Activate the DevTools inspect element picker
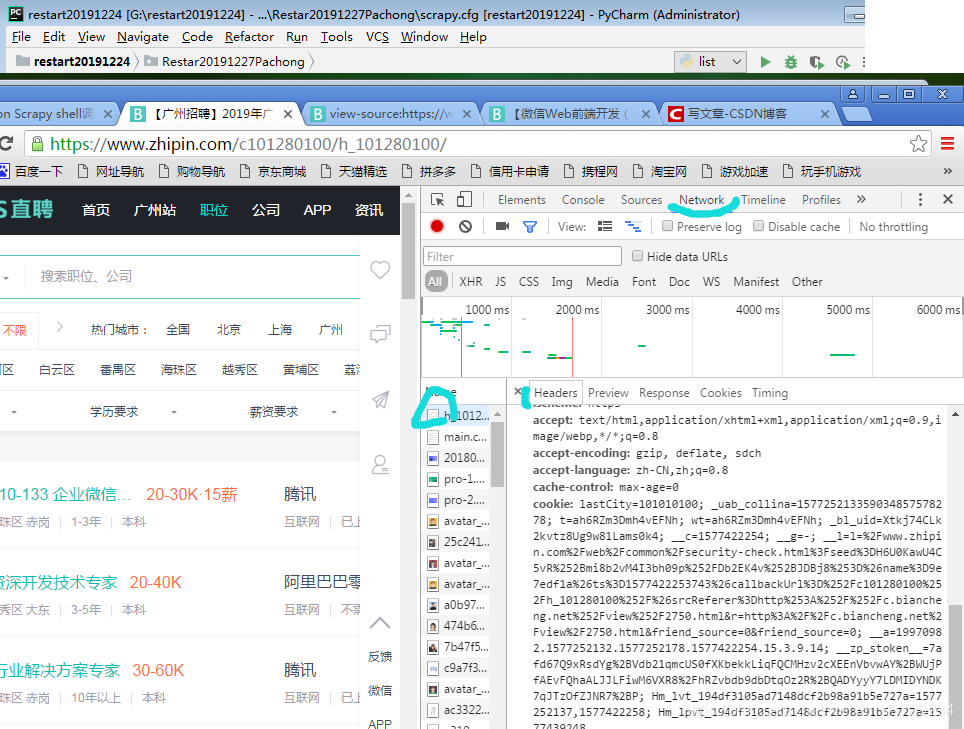This screenshot has width=964, height=729. tap(438, 200)
